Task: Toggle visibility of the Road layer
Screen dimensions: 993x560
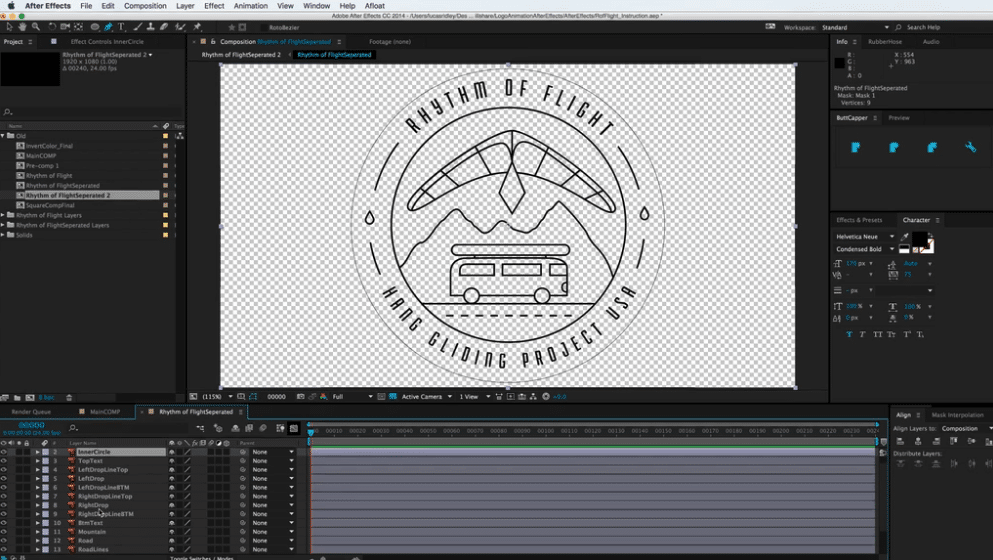Action: (4, 541)
